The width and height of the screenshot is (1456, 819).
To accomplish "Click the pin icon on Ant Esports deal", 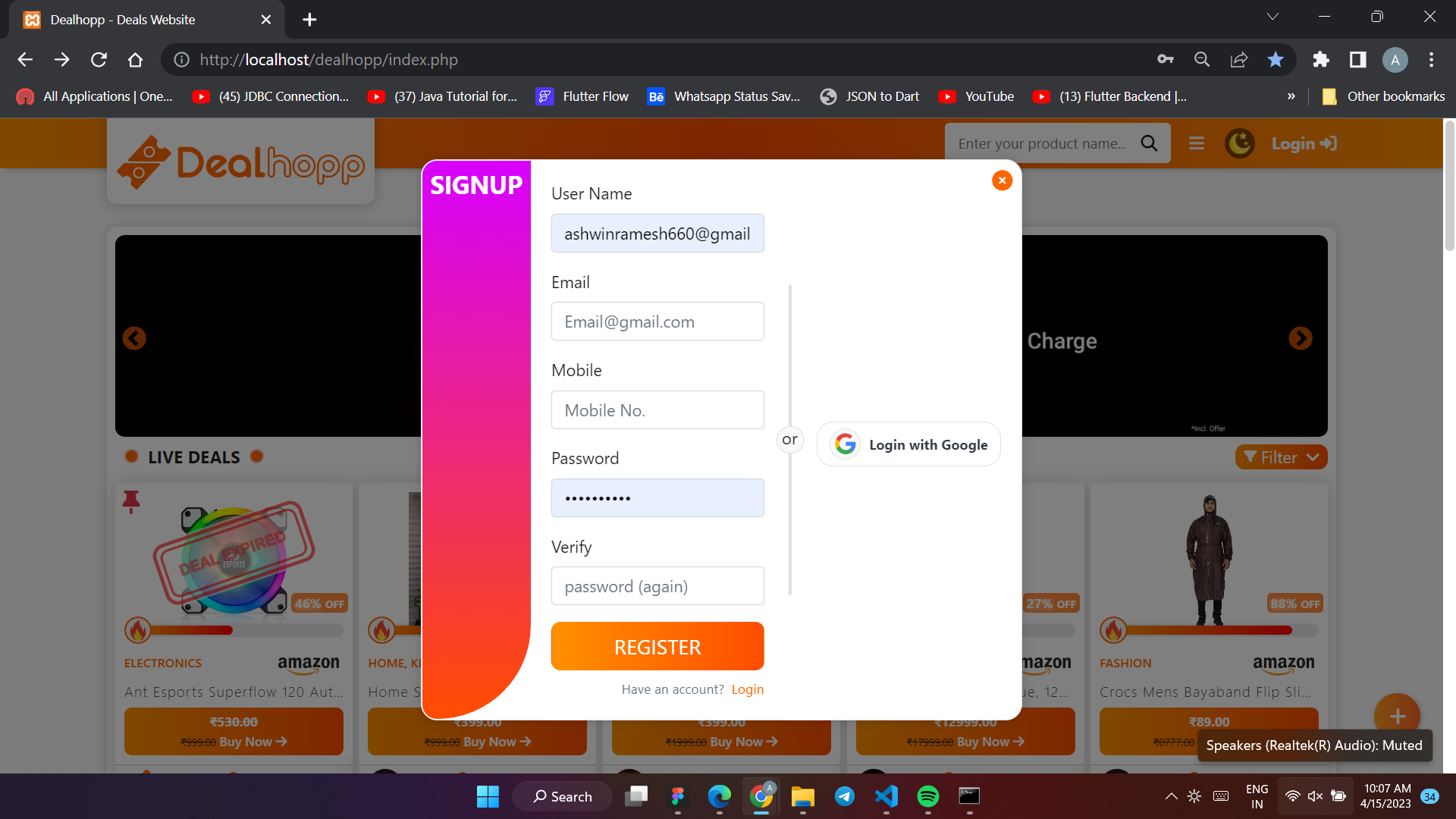I will tap(131, 500).
